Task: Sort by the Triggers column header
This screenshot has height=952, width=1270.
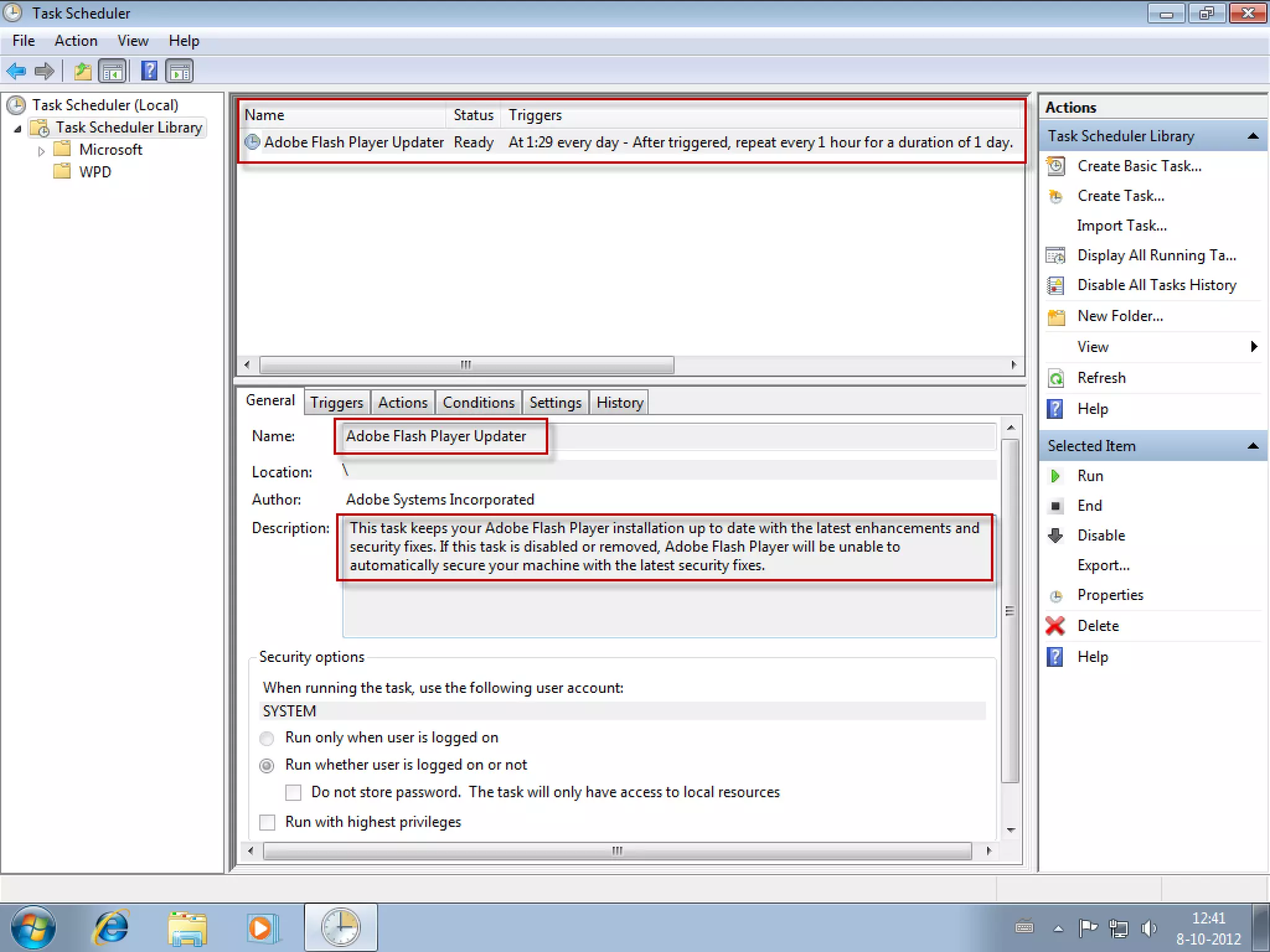Action: 761,115
